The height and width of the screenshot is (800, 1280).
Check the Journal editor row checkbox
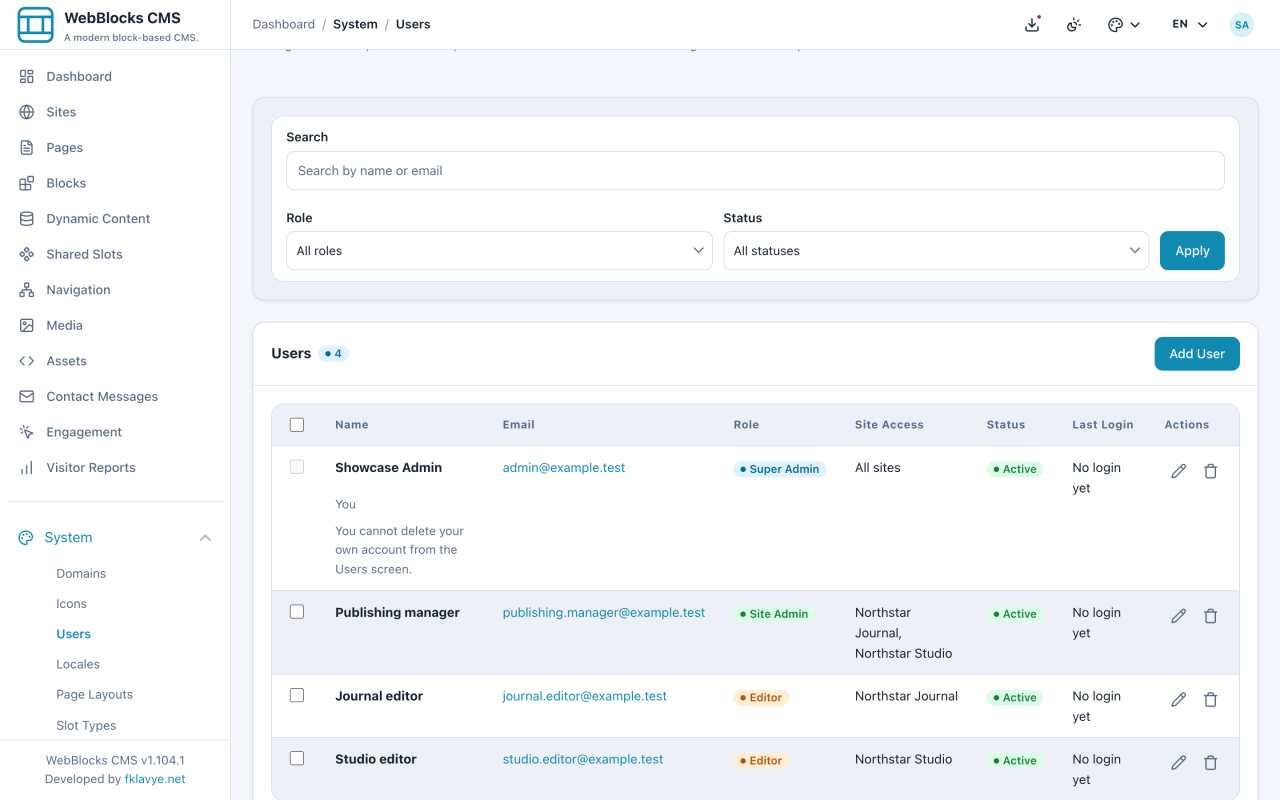(297, 695)
